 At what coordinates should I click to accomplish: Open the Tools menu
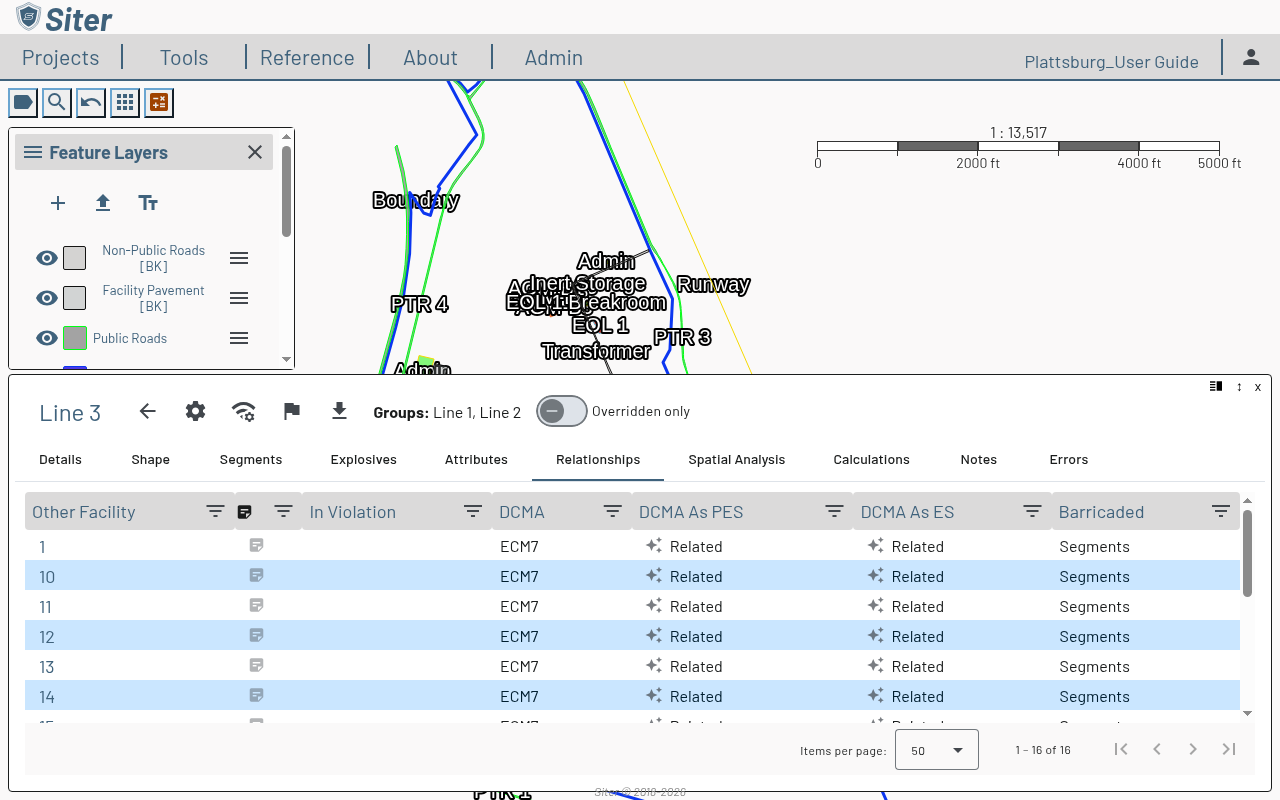(184, 57)
